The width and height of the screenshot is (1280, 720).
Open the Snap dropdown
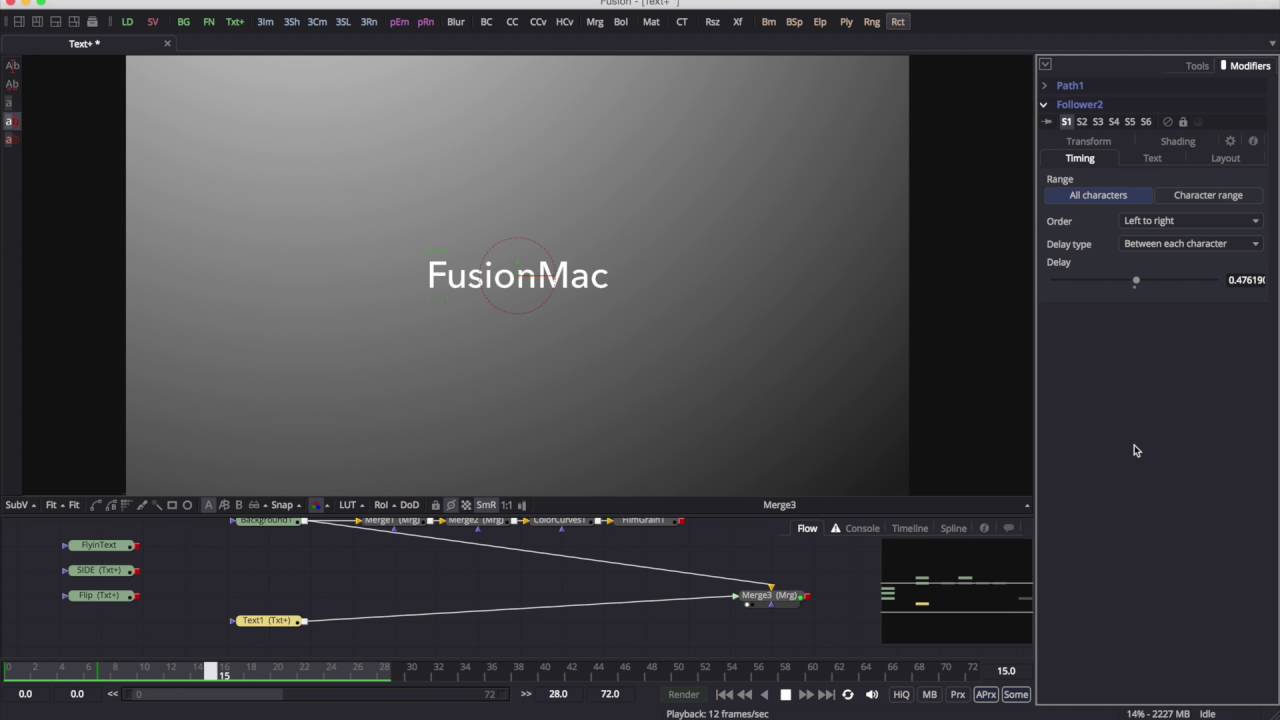pos(286,505)
